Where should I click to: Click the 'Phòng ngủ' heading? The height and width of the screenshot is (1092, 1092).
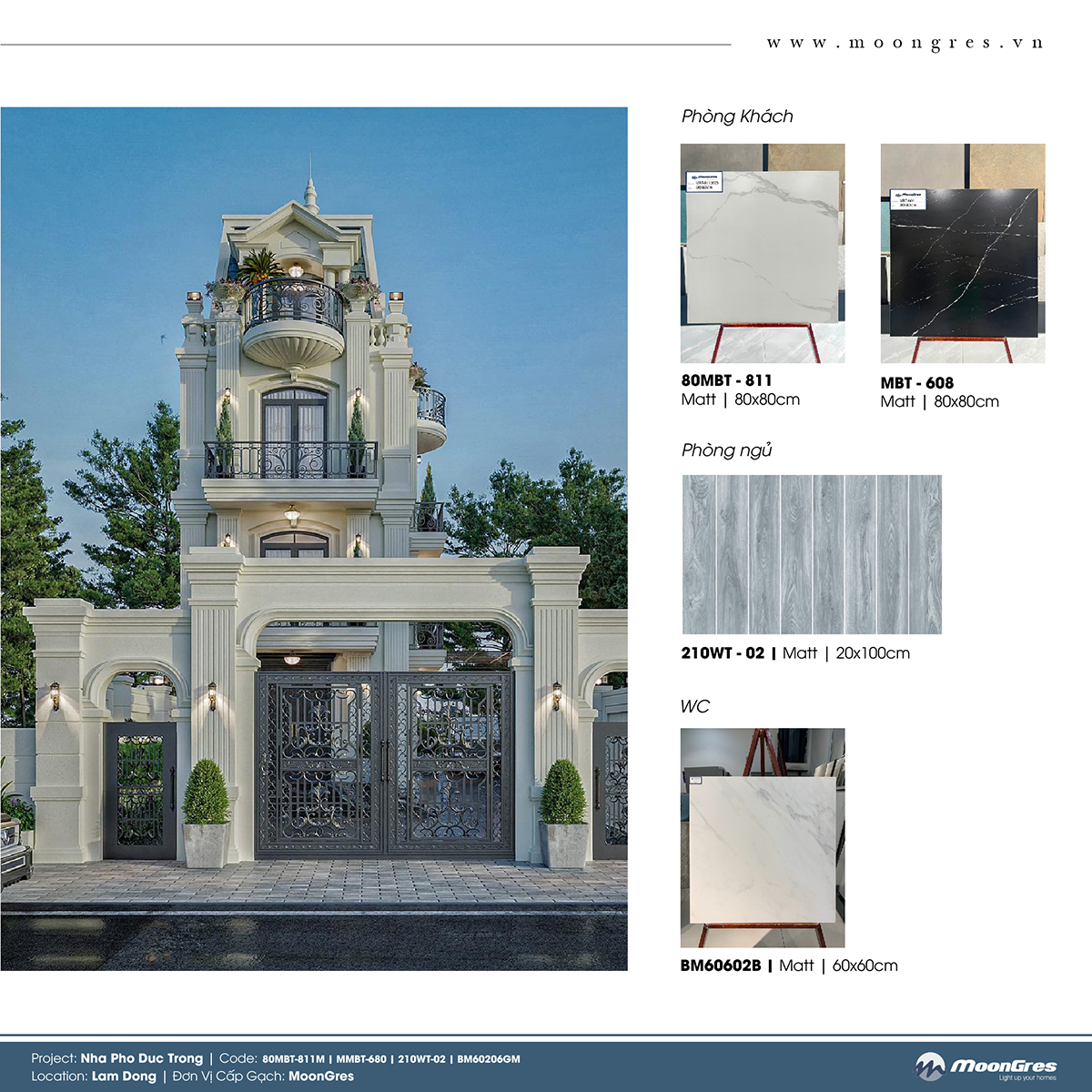pos(727,450)
